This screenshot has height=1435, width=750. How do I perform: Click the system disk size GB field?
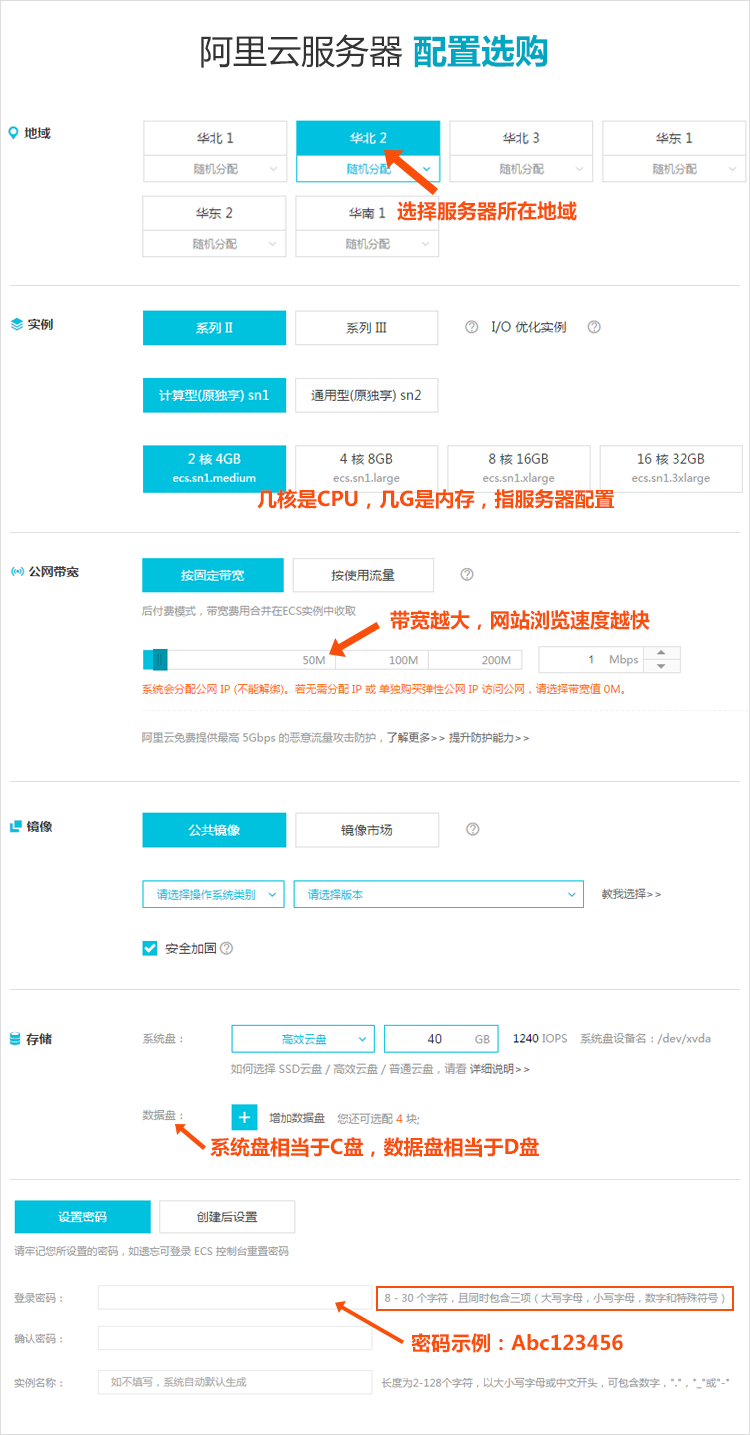(x=443, y=1039)
